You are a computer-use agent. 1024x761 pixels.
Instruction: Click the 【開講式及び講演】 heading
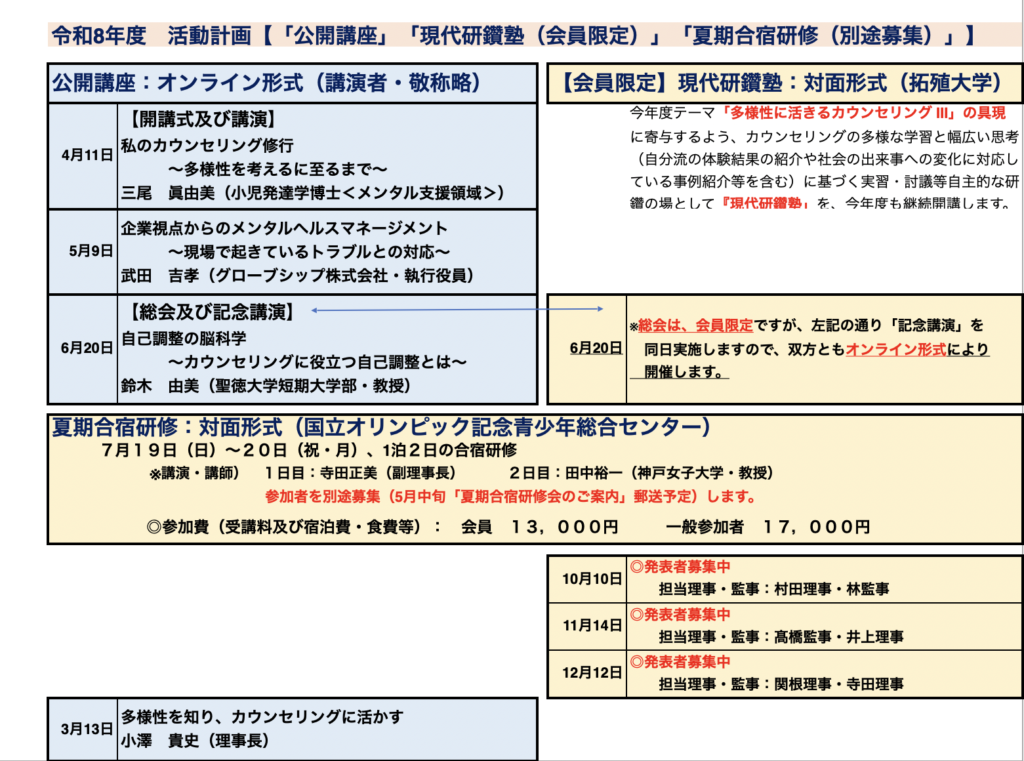pos(210,119)
